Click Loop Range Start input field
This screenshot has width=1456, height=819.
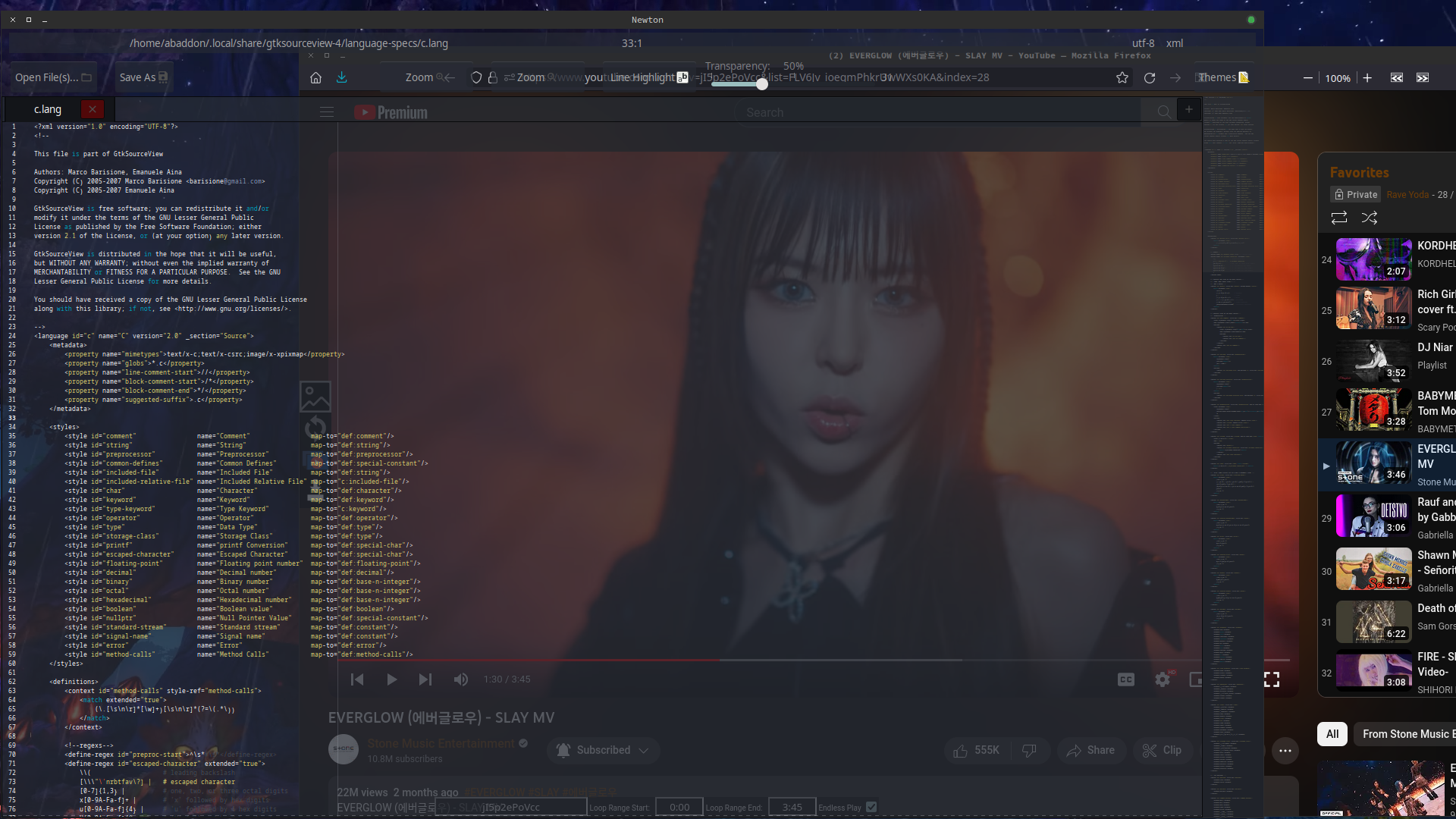pyautogui.click(x=679, y=808)
